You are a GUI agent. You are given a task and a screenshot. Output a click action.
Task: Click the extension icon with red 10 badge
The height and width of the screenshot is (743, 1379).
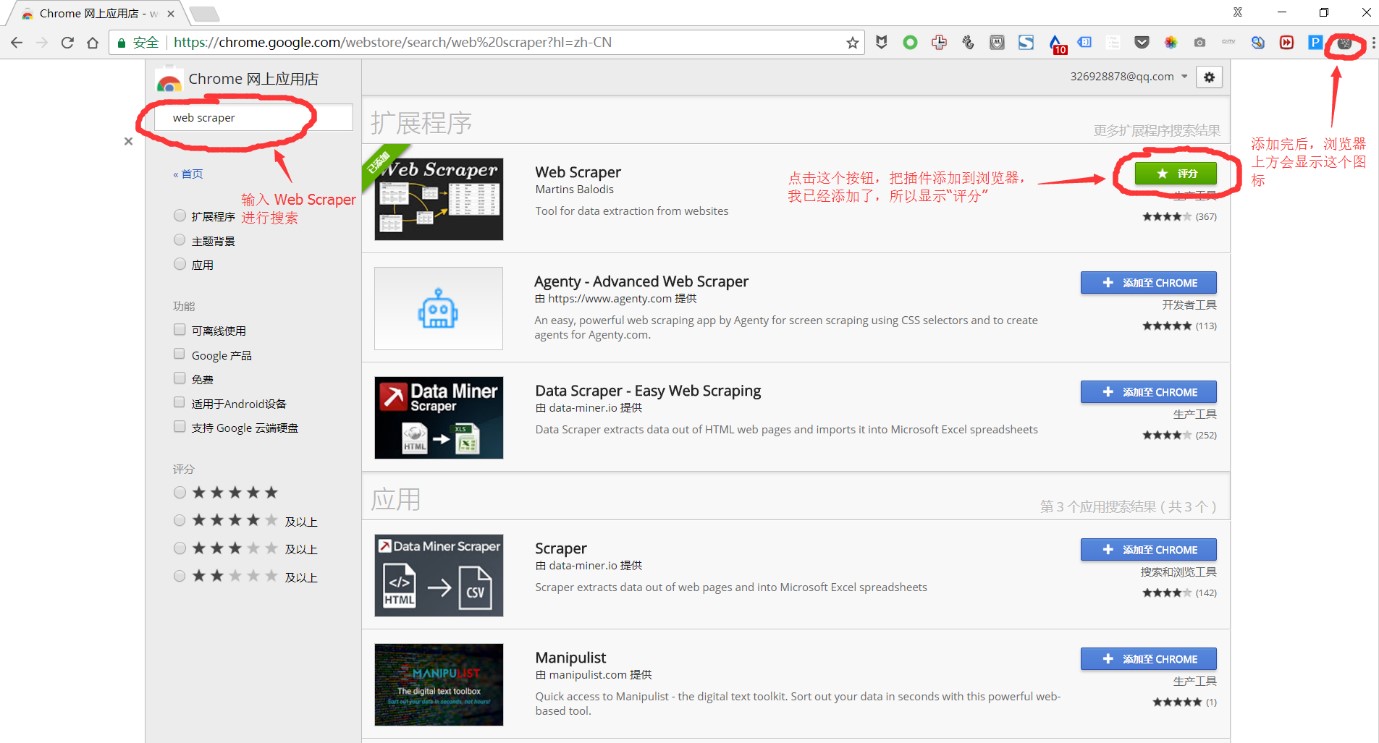click(x=1057, y=44)
